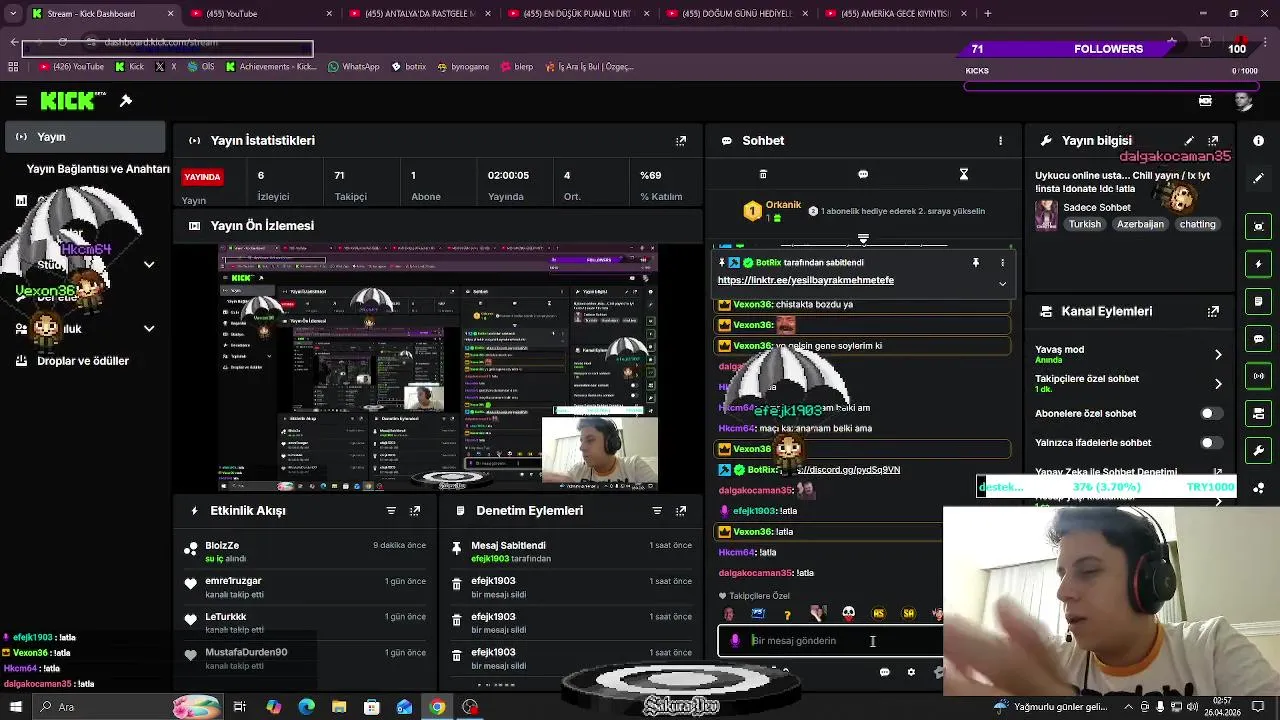This screenshot has height=720, width=1280.
Task: Open Chrome from the taskbar
Action: click(x=437, y=707)
